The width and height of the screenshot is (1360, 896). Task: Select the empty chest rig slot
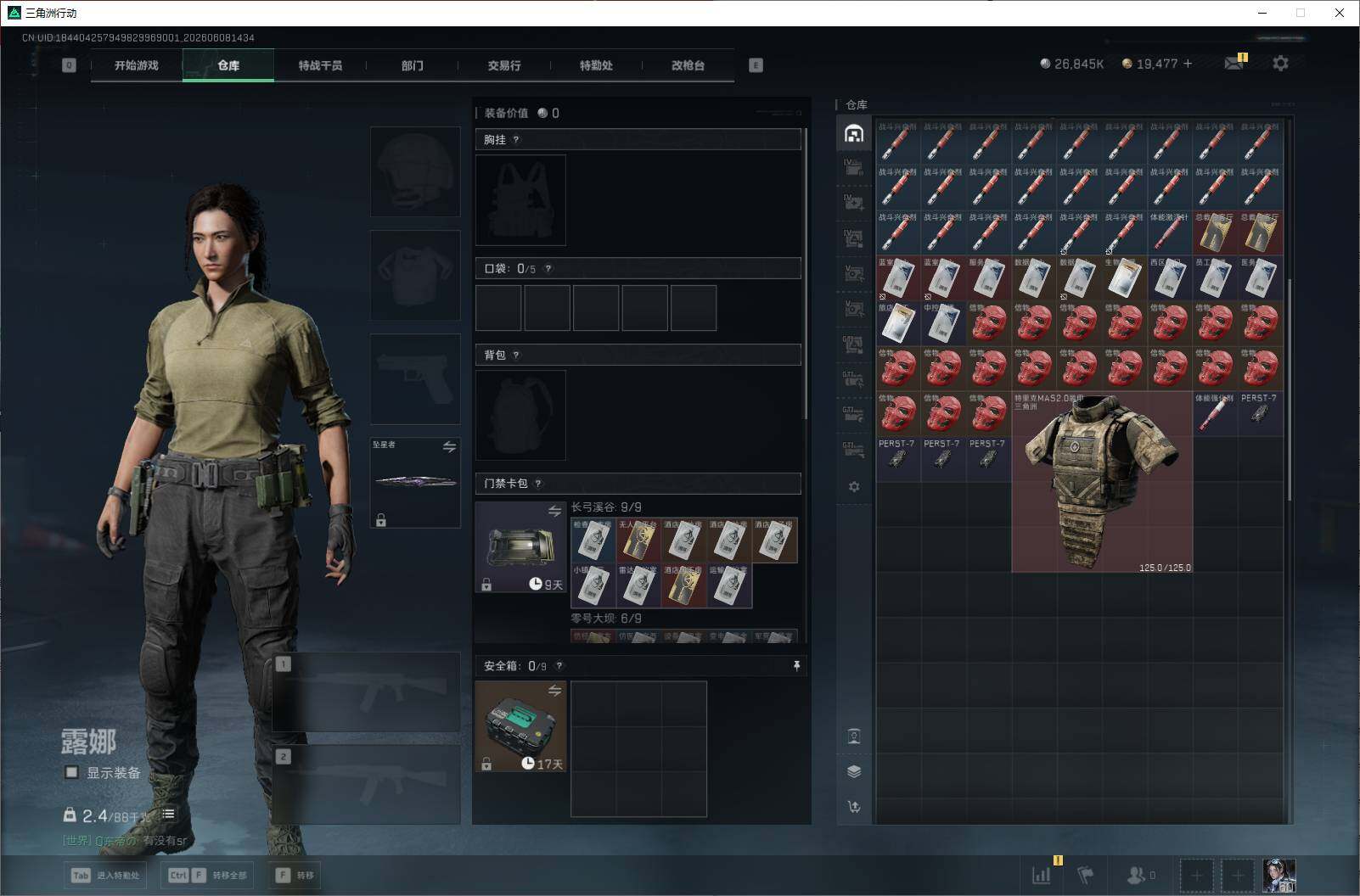point(520,200)
